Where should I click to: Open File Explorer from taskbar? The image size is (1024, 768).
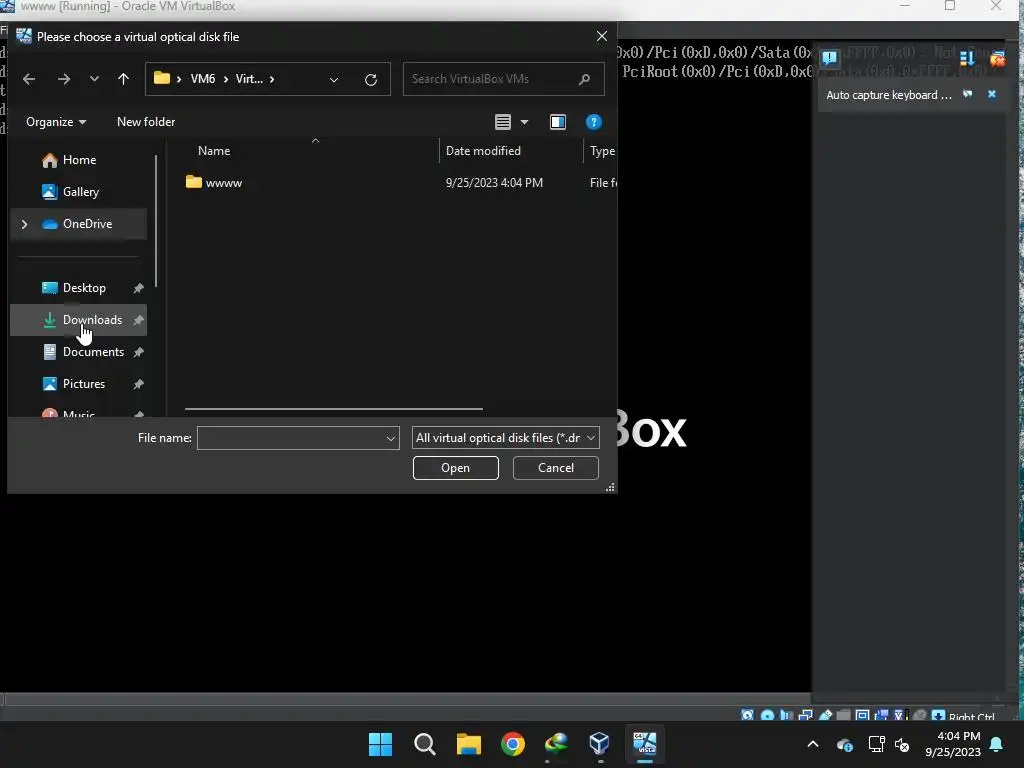[x=469, y=744]
